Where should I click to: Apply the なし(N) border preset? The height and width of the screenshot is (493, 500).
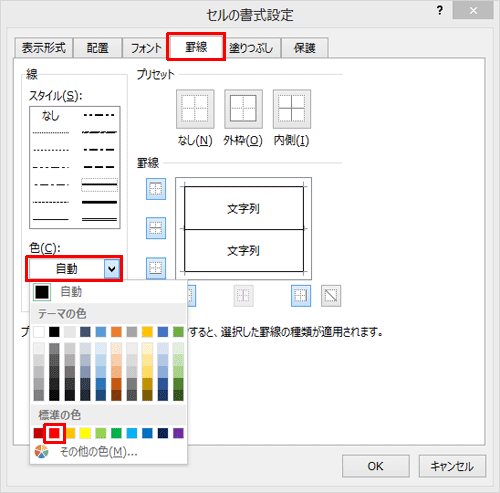tap(195, 109)
